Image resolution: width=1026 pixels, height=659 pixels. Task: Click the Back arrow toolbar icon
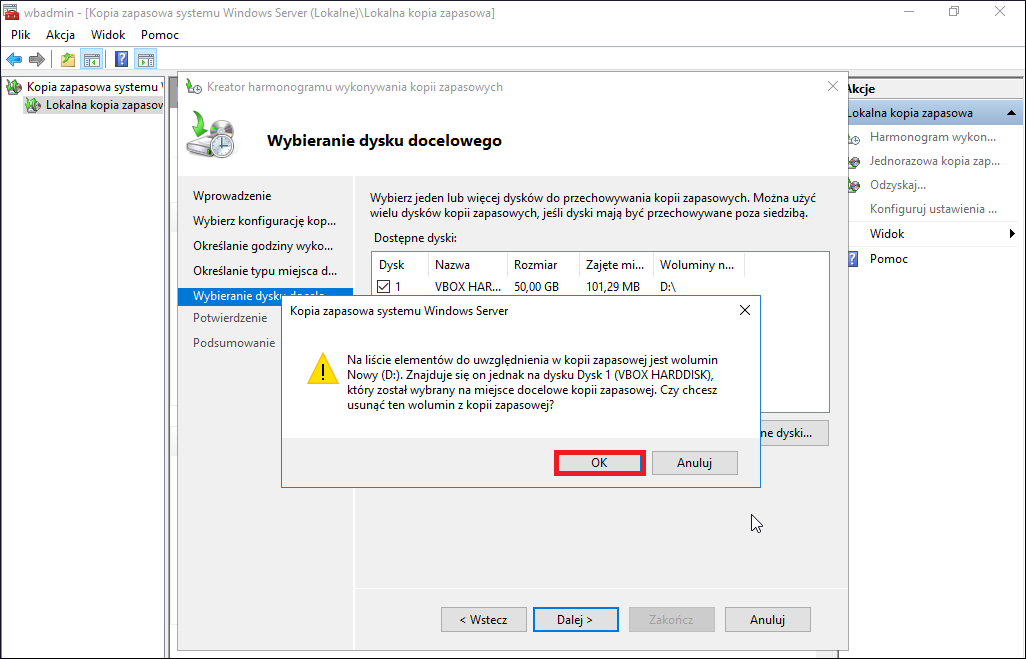coord(14,60)
